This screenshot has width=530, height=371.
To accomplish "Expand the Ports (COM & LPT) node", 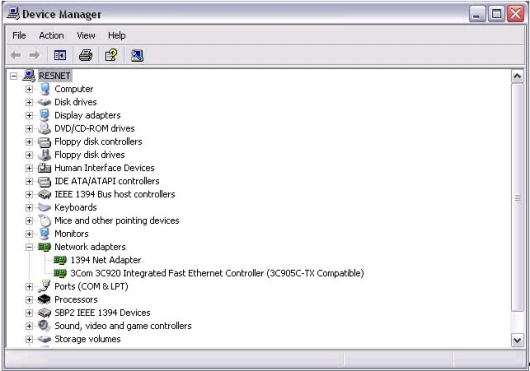I will (x=29, y=287).
